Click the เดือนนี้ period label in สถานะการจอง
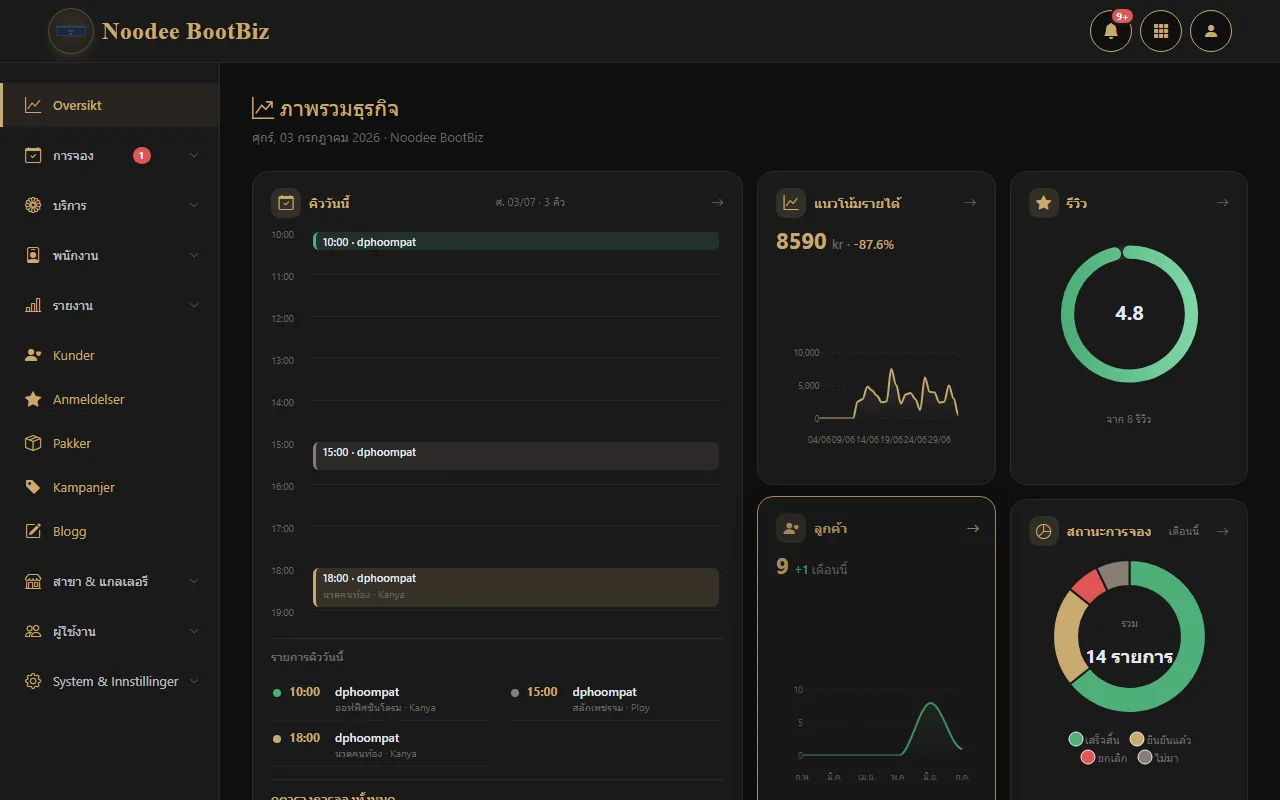The width and height of the screenshot is (1280, 800). 1184,531
